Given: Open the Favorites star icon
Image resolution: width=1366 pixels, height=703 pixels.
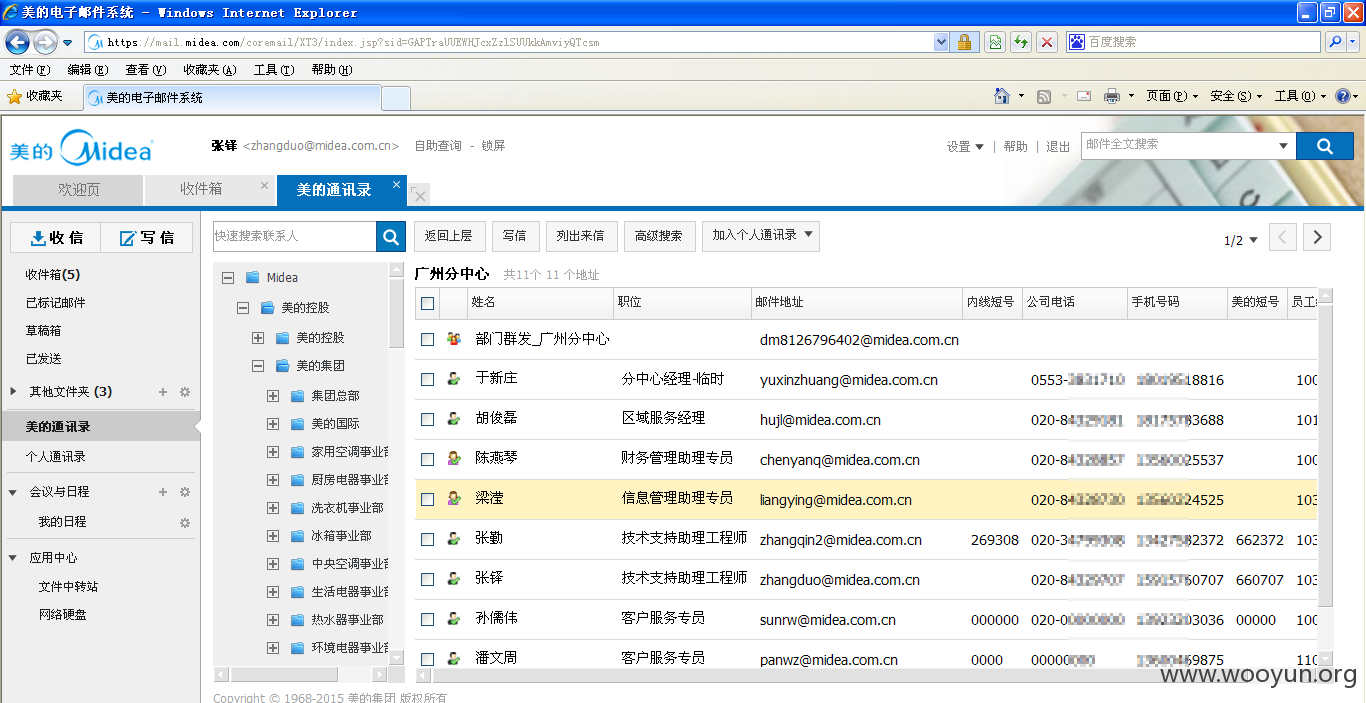Looking at the screenshot, I should pyautogui.click(x=14, y=96).
